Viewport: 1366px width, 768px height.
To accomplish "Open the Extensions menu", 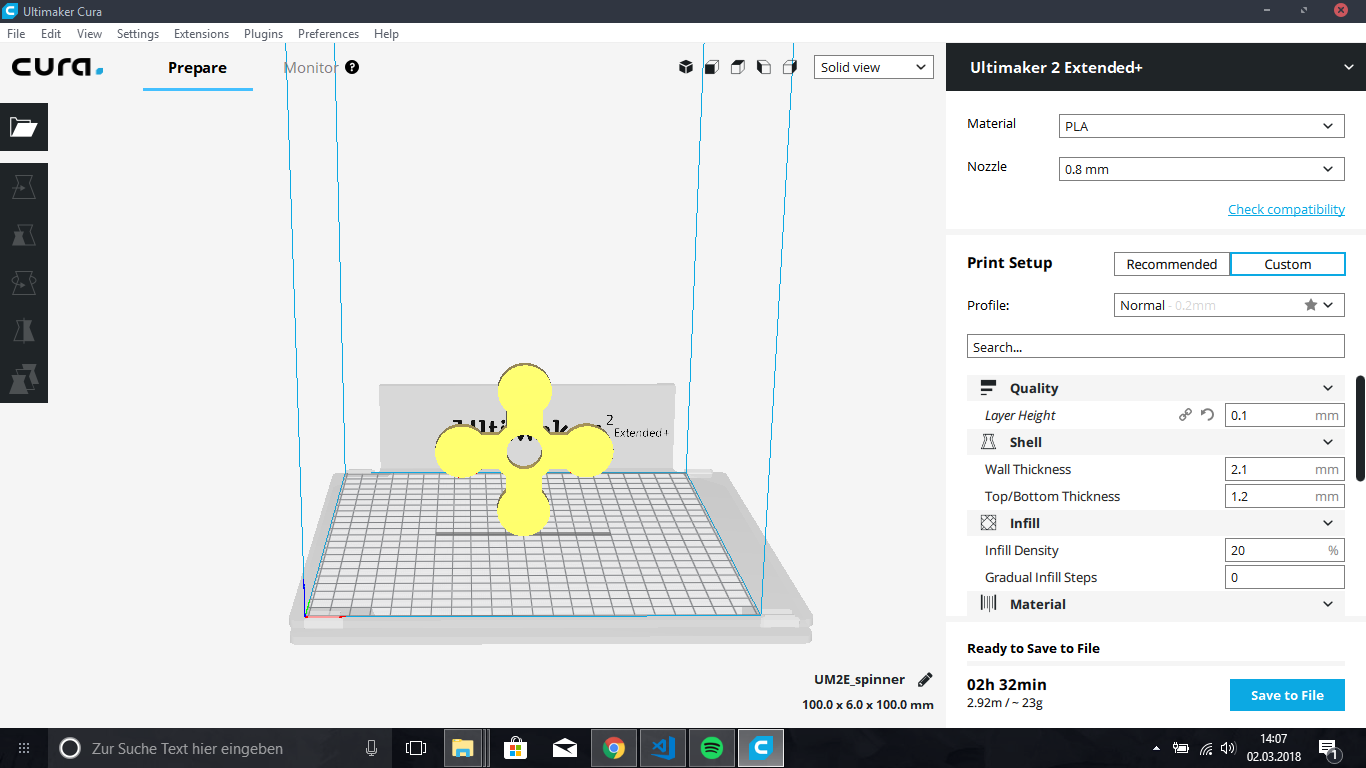I will (x=201, y=33).
